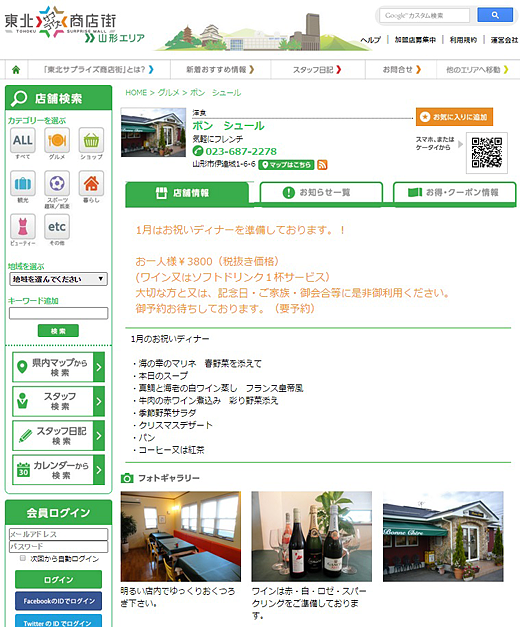
Task: Switch to the お知らせ一覧 tab
Action: [321, 193]
